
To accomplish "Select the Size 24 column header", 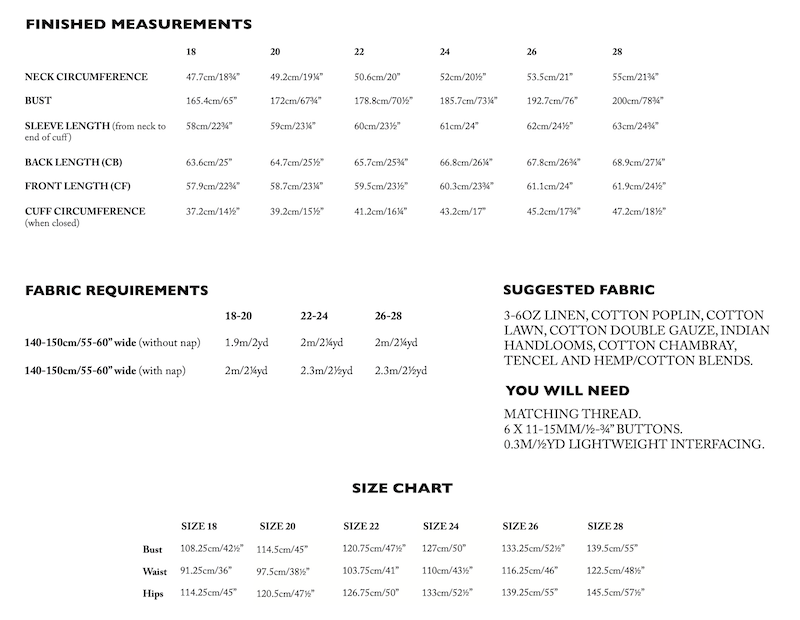I will [x=441, y=526].
